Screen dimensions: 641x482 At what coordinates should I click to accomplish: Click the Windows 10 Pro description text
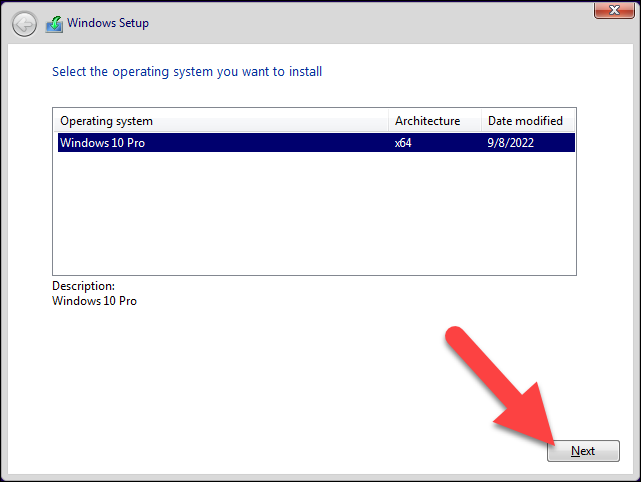click(x=94, y=301)
